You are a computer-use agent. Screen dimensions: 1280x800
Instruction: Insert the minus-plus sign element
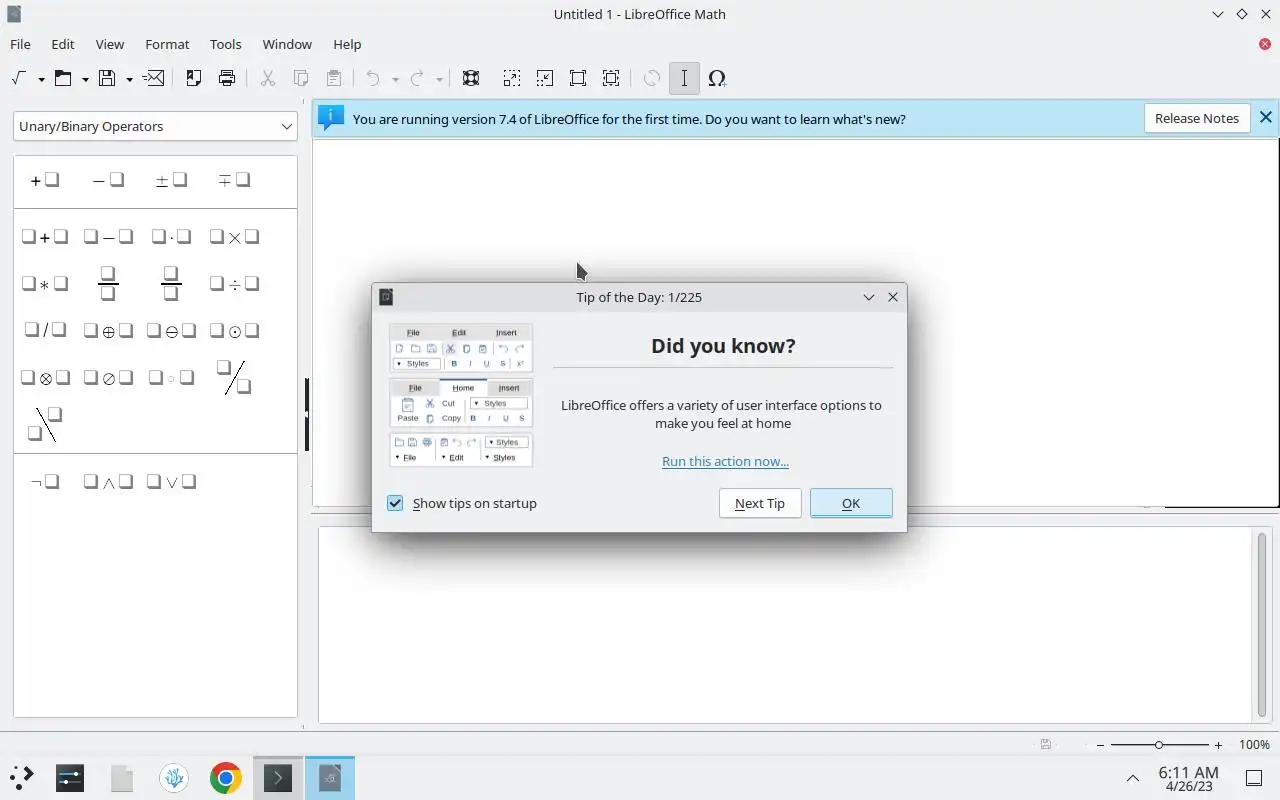(234, 180)
